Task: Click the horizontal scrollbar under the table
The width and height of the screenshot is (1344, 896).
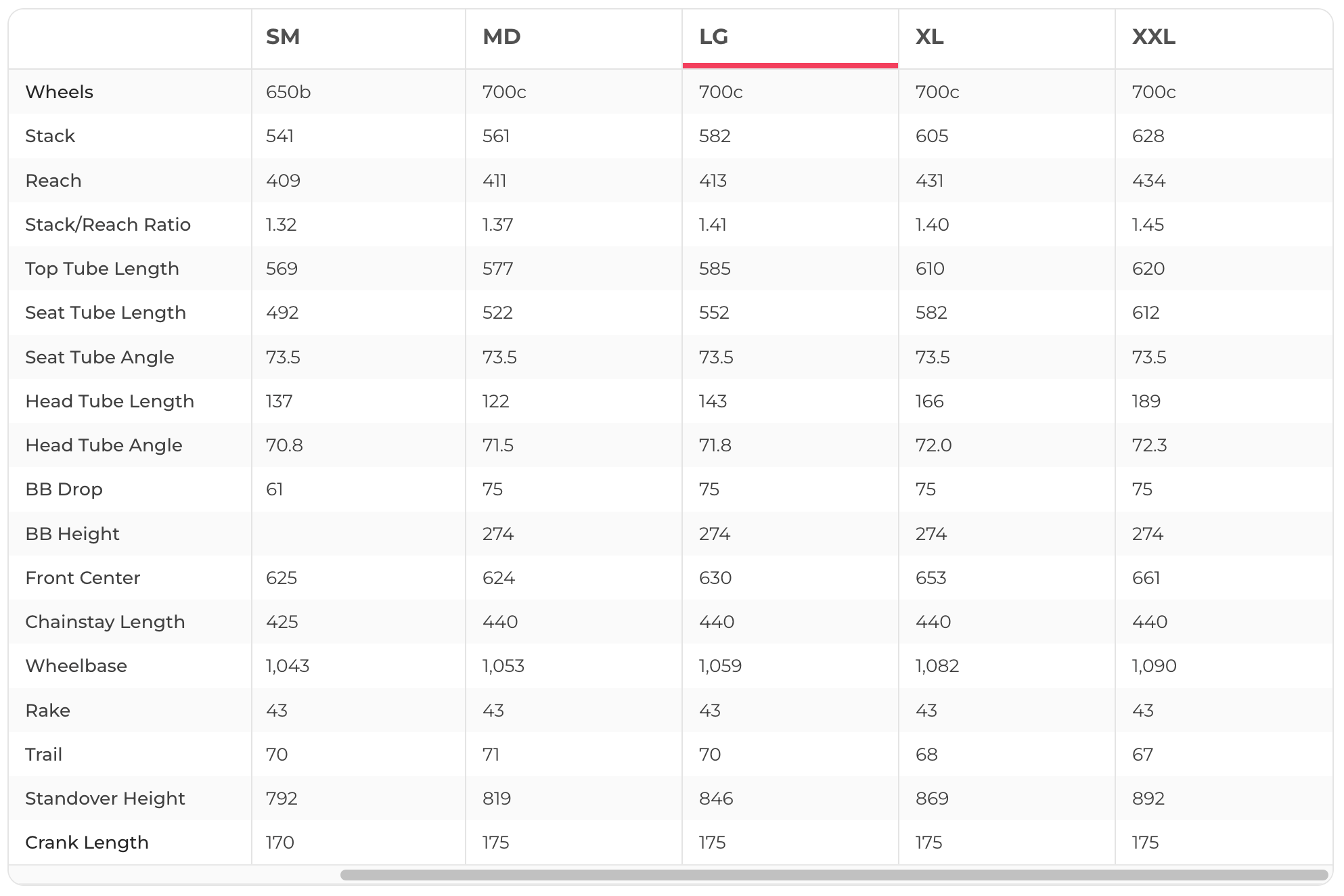Action: click(834, 875)
